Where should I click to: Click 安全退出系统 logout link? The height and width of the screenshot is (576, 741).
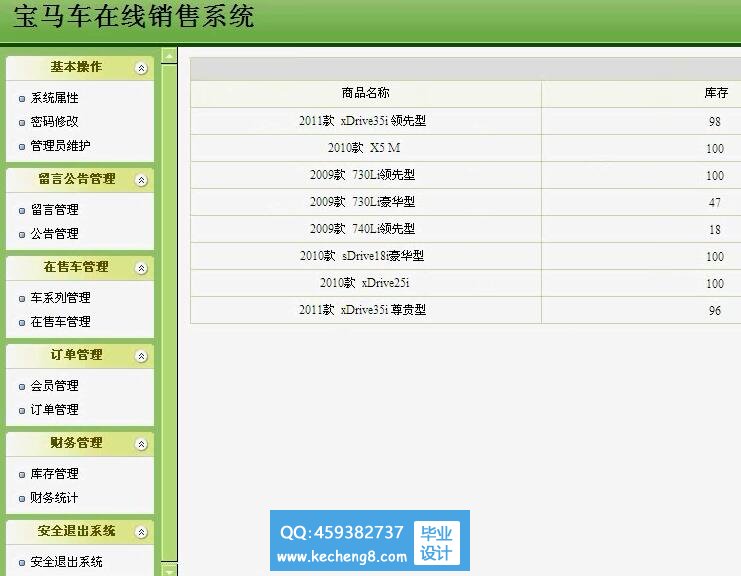click(x=66, y=562)
